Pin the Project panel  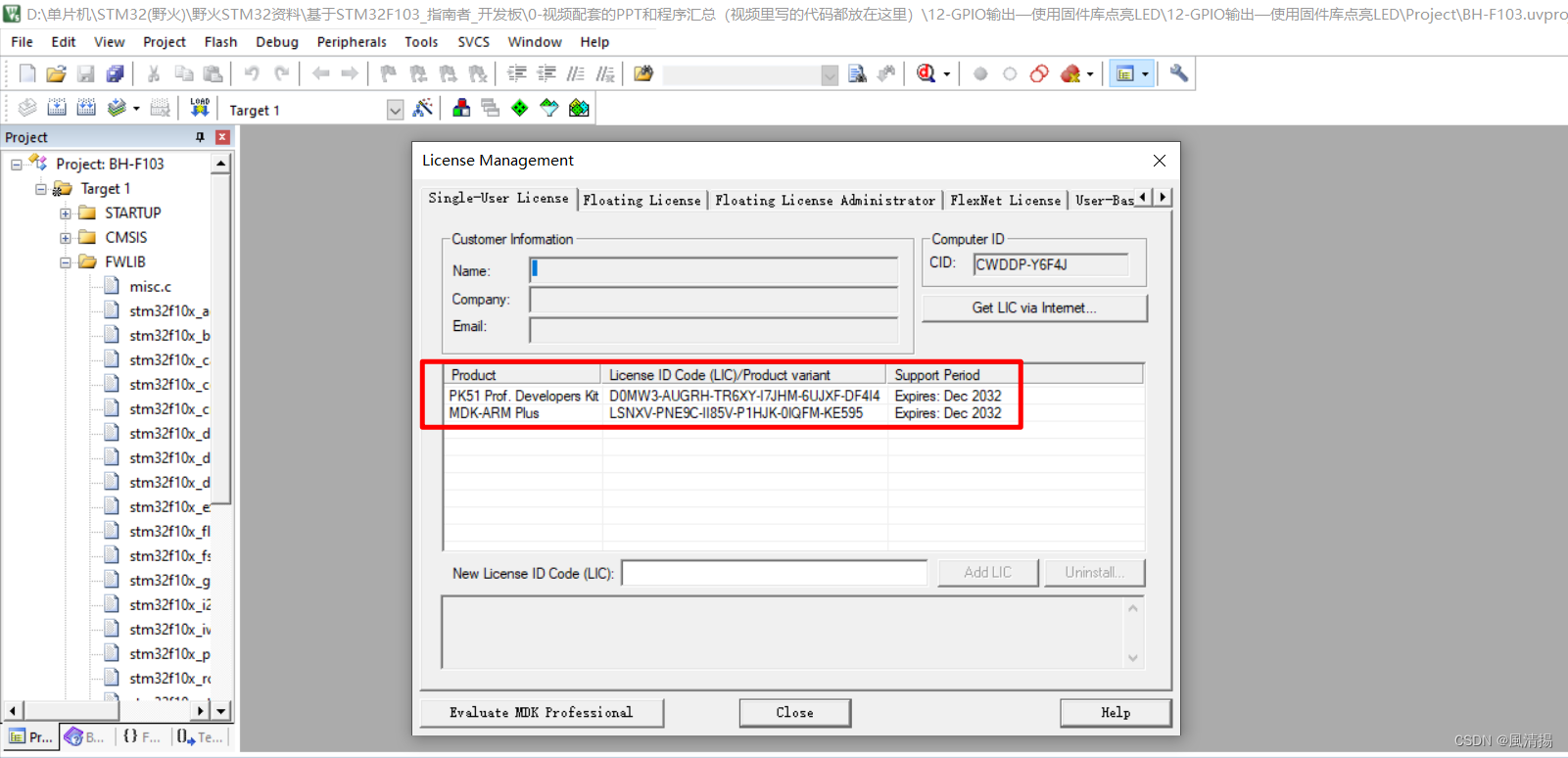coord(201,137)
